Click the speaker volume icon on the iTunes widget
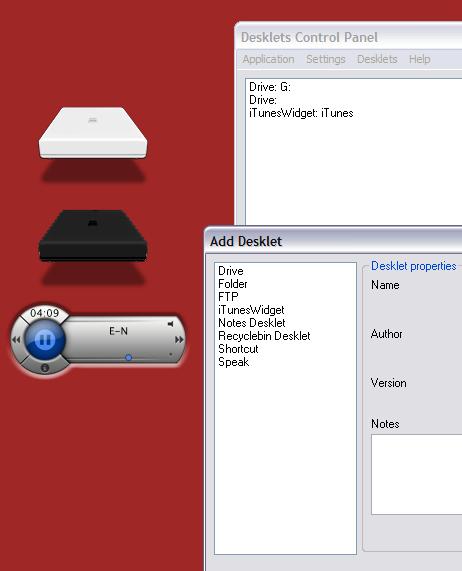This screenshot has height=571, width=462. click(x=170, y=324)
